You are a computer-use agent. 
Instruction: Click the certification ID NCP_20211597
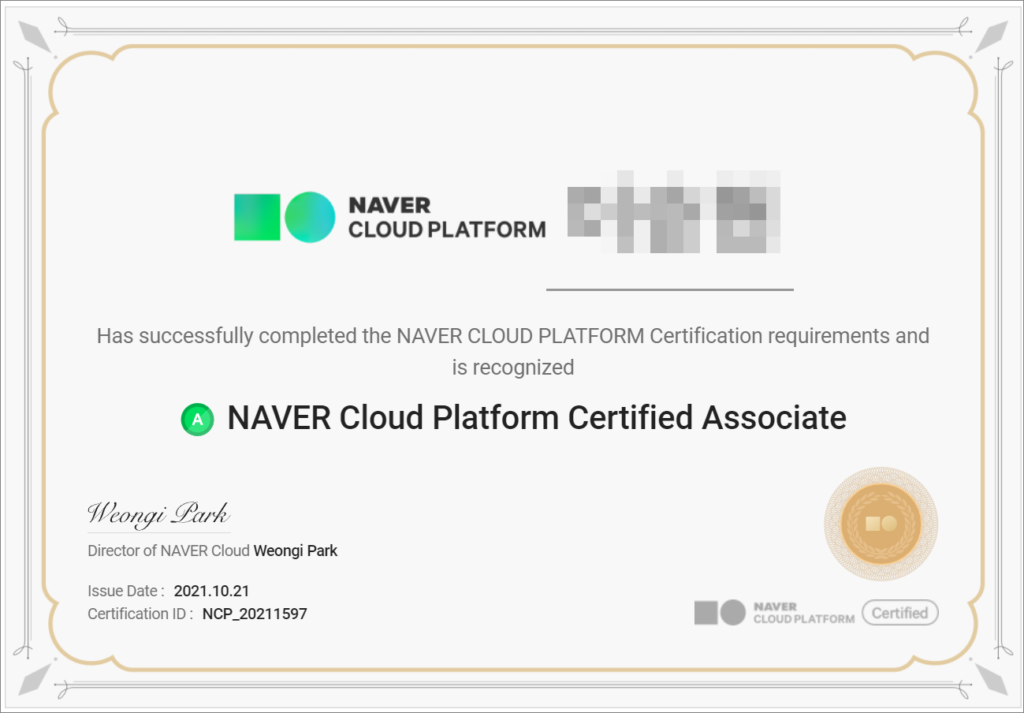[254, 614]
